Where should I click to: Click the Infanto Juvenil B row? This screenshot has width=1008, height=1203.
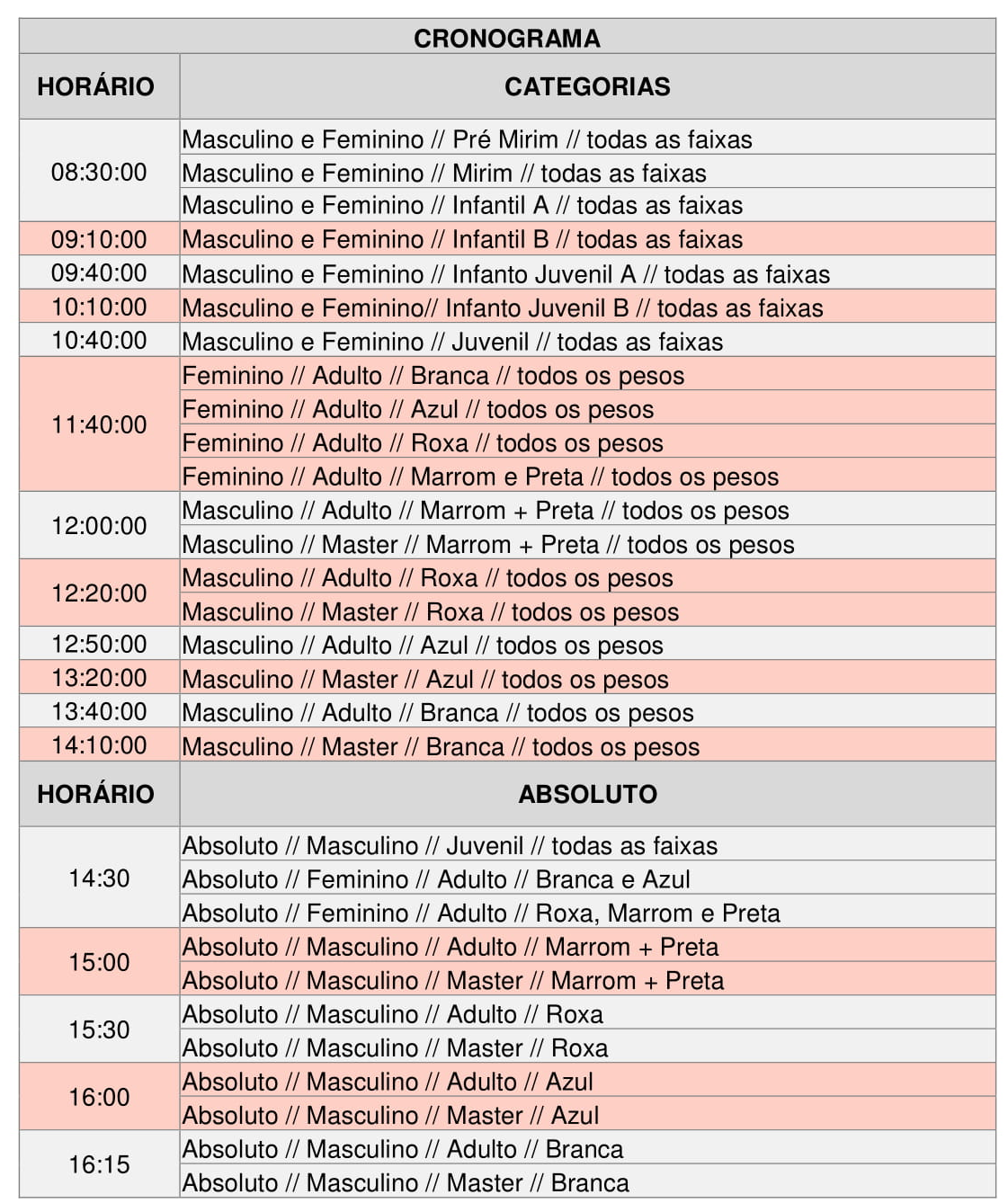502,307
